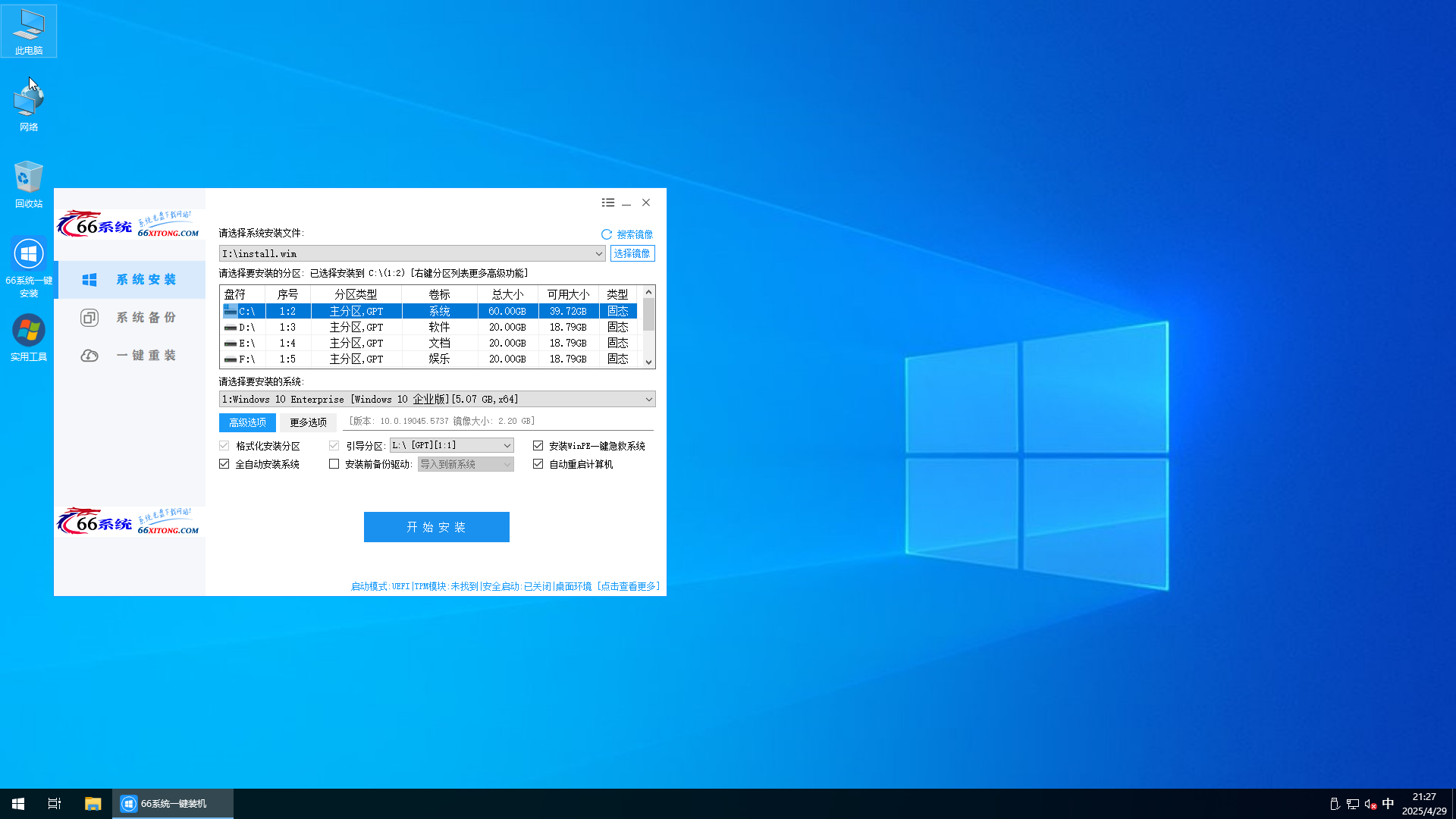Select the D:\ 软件 partition row
This screenshot has height=819, width=1456.
pos(428,327)
